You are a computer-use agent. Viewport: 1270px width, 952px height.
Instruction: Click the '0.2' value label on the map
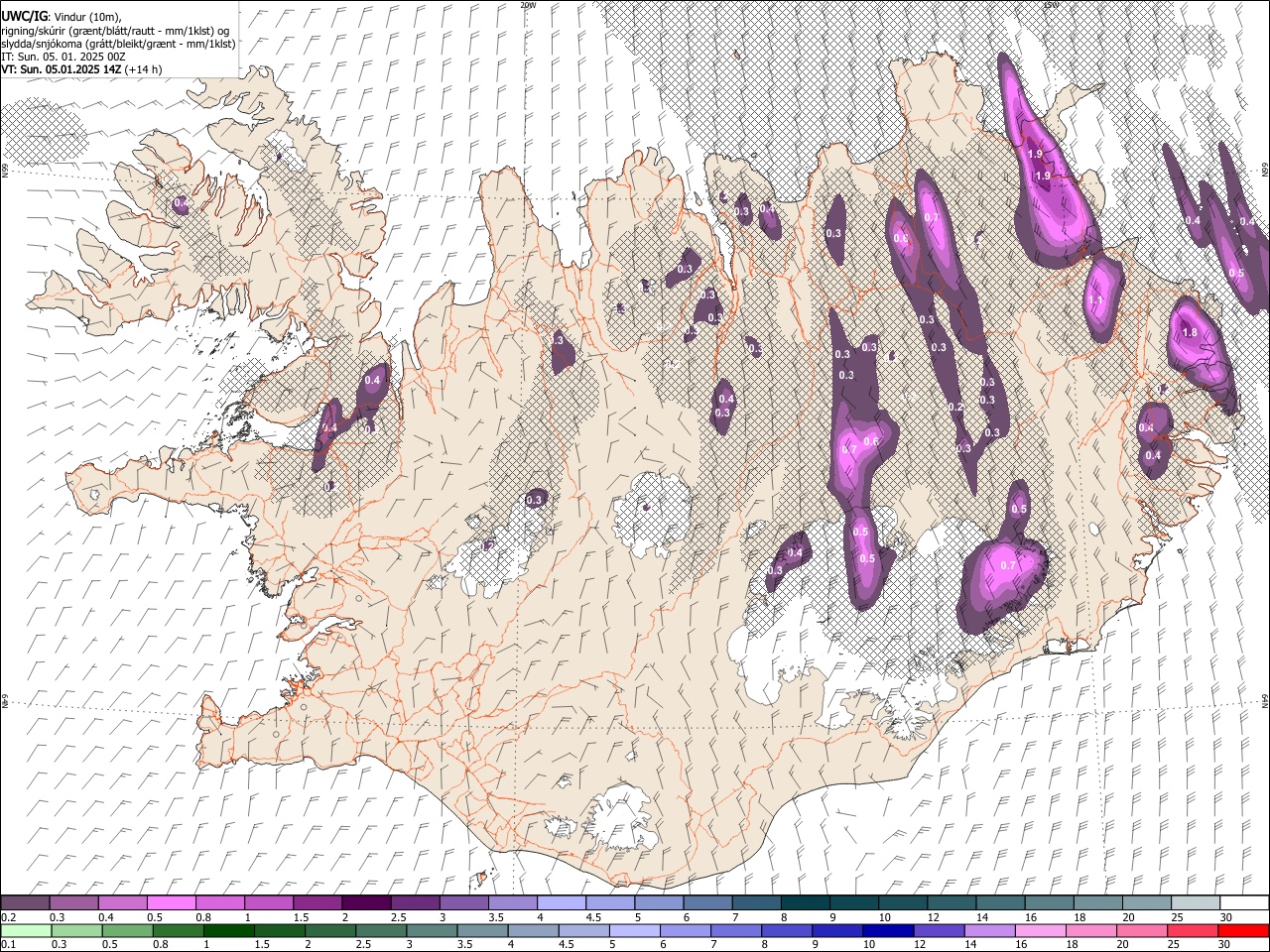(x=955, y=408)
